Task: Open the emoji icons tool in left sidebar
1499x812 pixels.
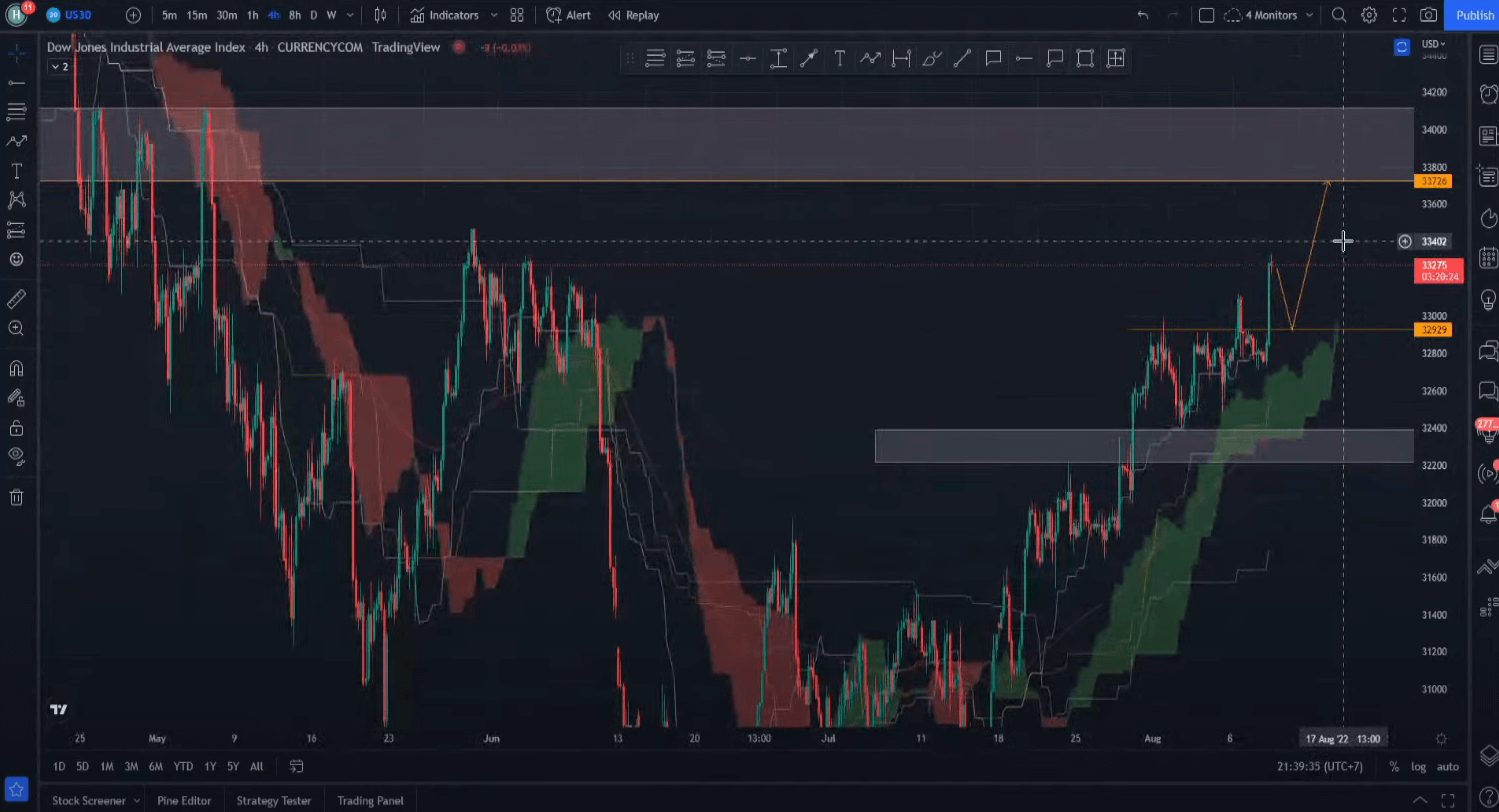Action: 16,260
